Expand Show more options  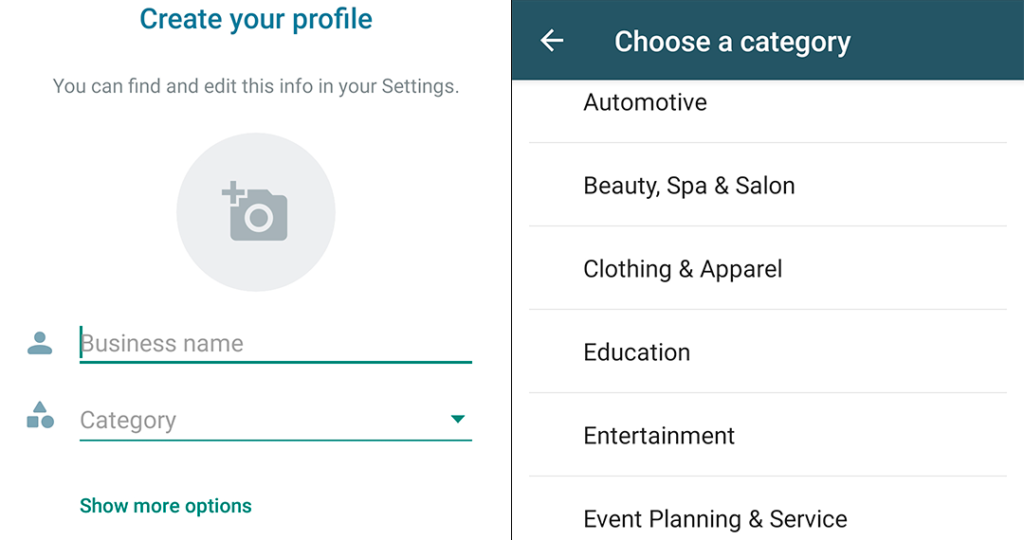pyautogui.click(x=166, y=505)
